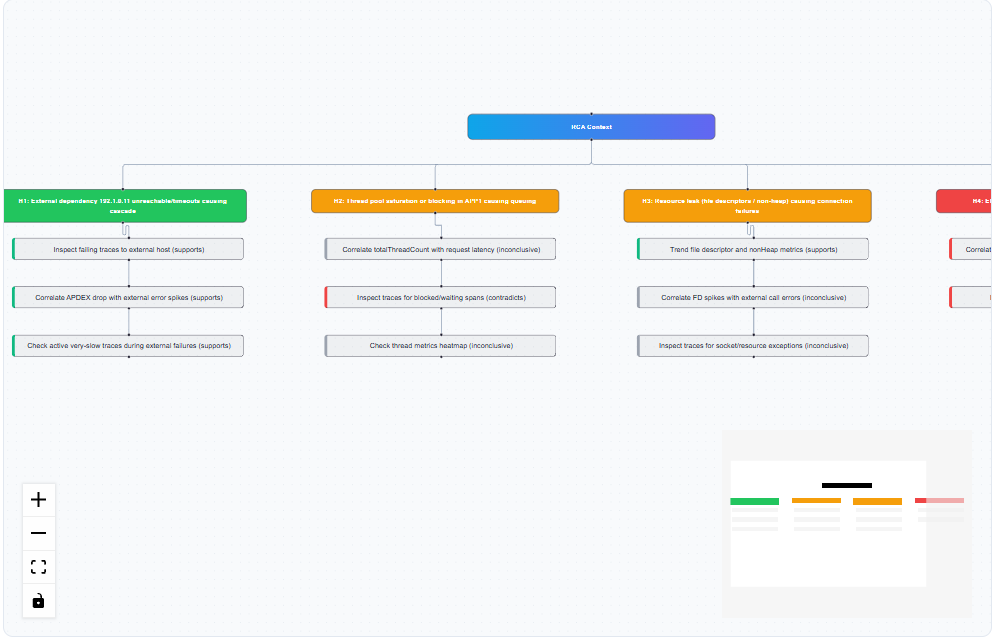Select the HCA Context root node
This screenshot has width=999, height=639.
pos(590,126)
